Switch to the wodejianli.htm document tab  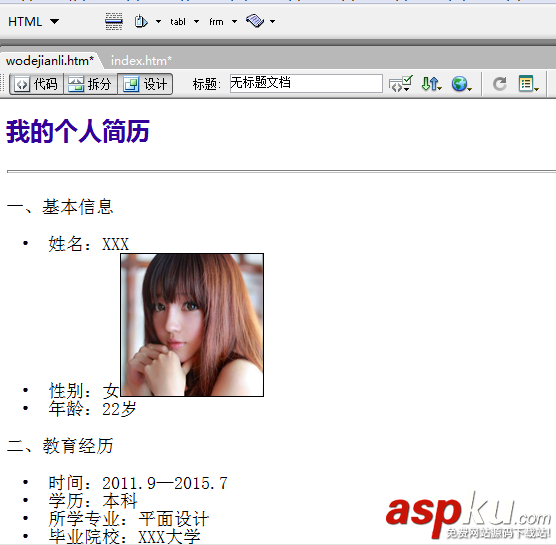click(x=50, y=61)
